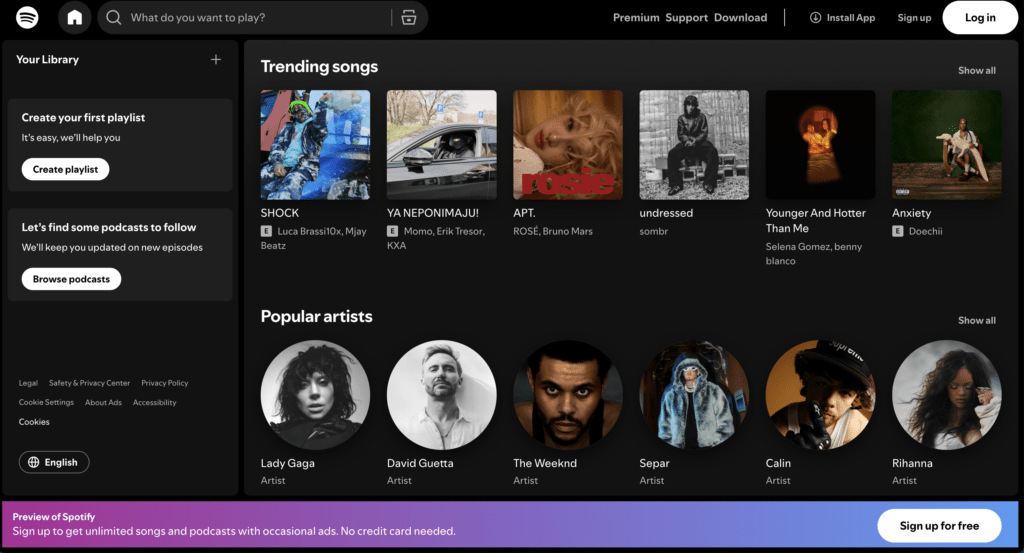Open the Premium menu item
1024x553 pixels.
pyautogui.click(x=636, y=18)
